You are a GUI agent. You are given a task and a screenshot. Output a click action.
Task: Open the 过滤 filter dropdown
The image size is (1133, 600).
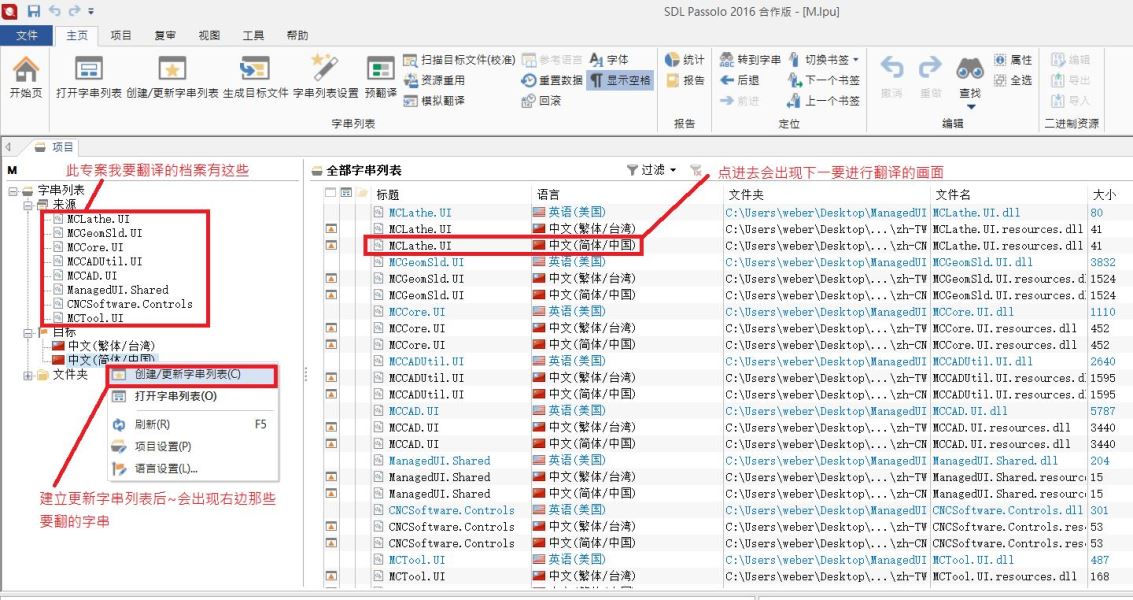pos(652,171)
